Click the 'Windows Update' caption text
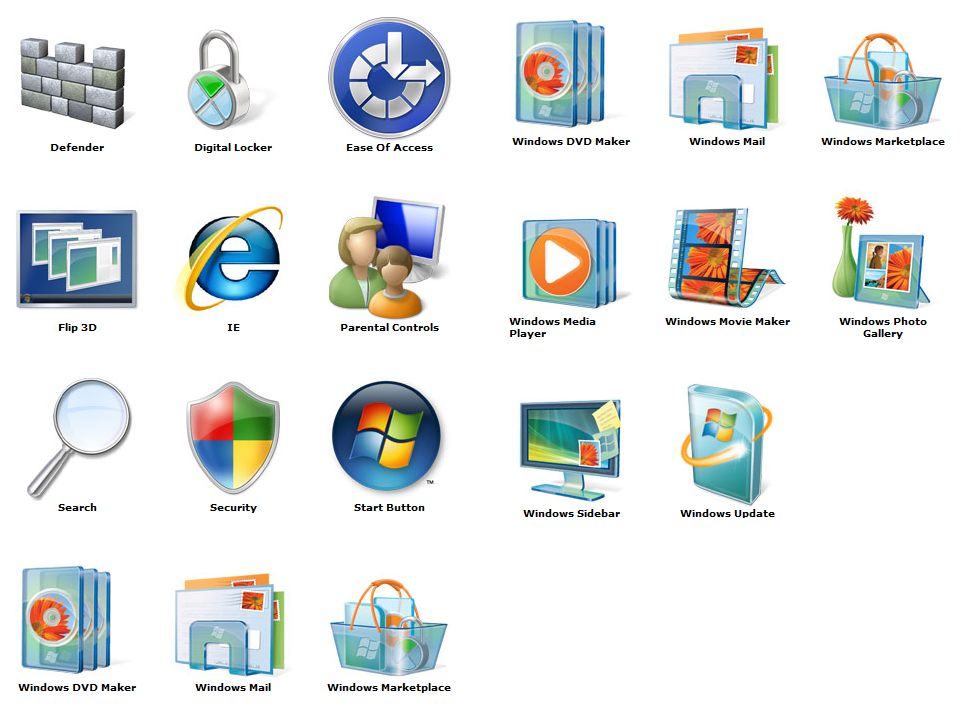This screenshot has width=961, height=725. pyautogui.click(x=727, y=514)
